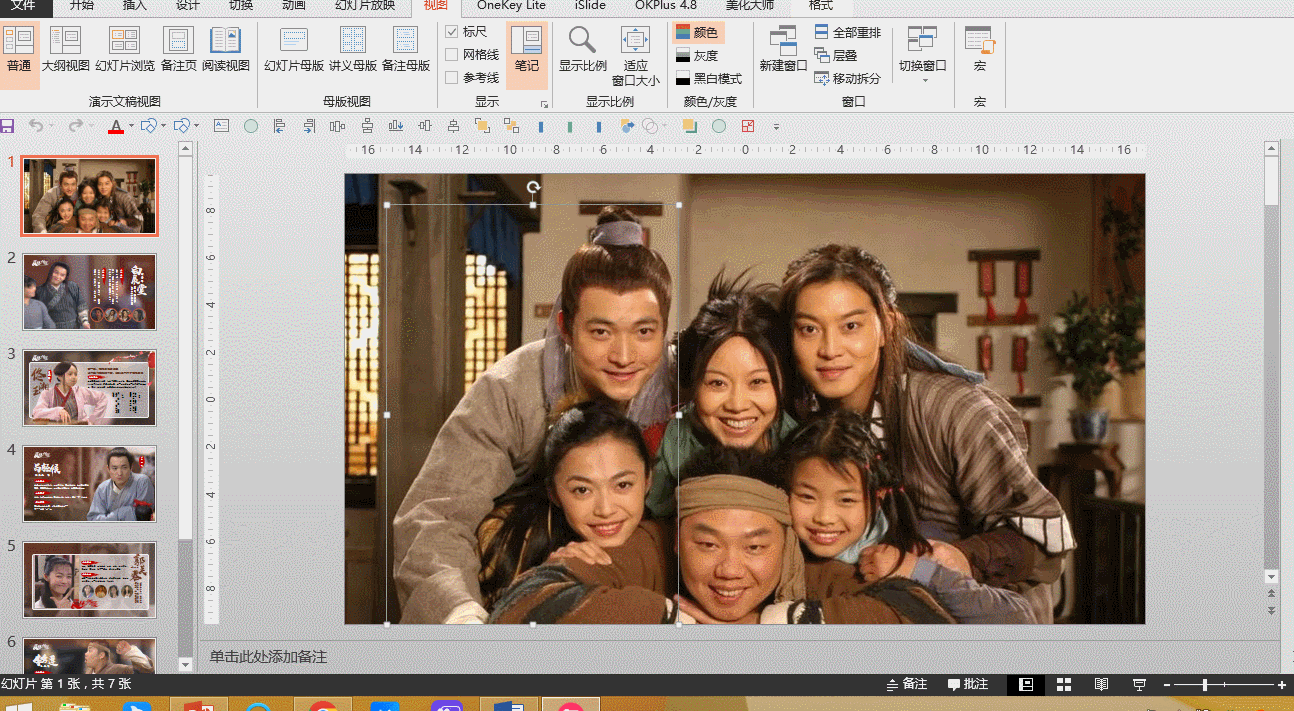The height and width of the screenshot is (711, 1294).
Task: Open Outline view (大纲视图)
Action: 65,50
